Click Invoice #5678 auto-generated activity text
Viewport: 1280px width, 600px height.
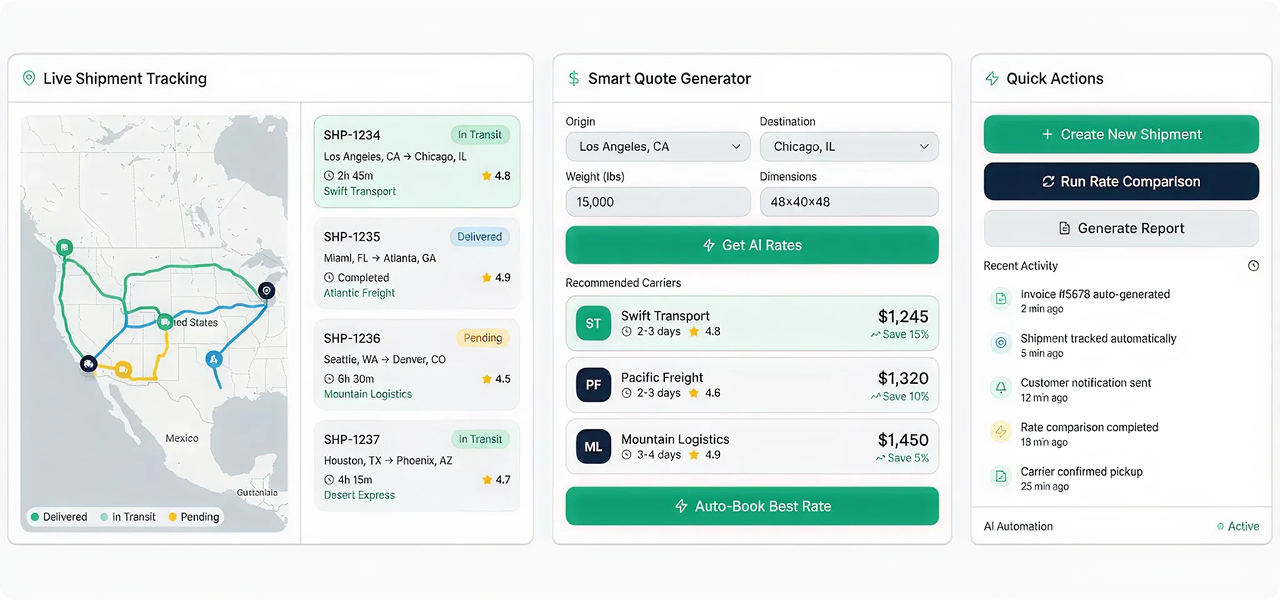click(1095, 294)
